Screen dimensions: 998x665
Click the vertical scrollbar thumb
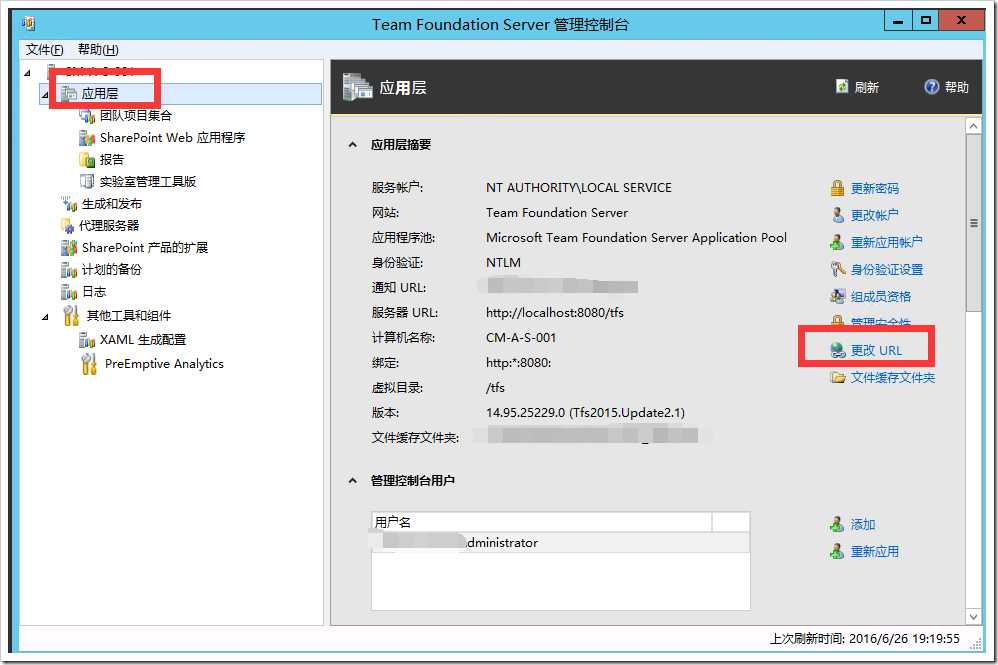click(973, 223)
